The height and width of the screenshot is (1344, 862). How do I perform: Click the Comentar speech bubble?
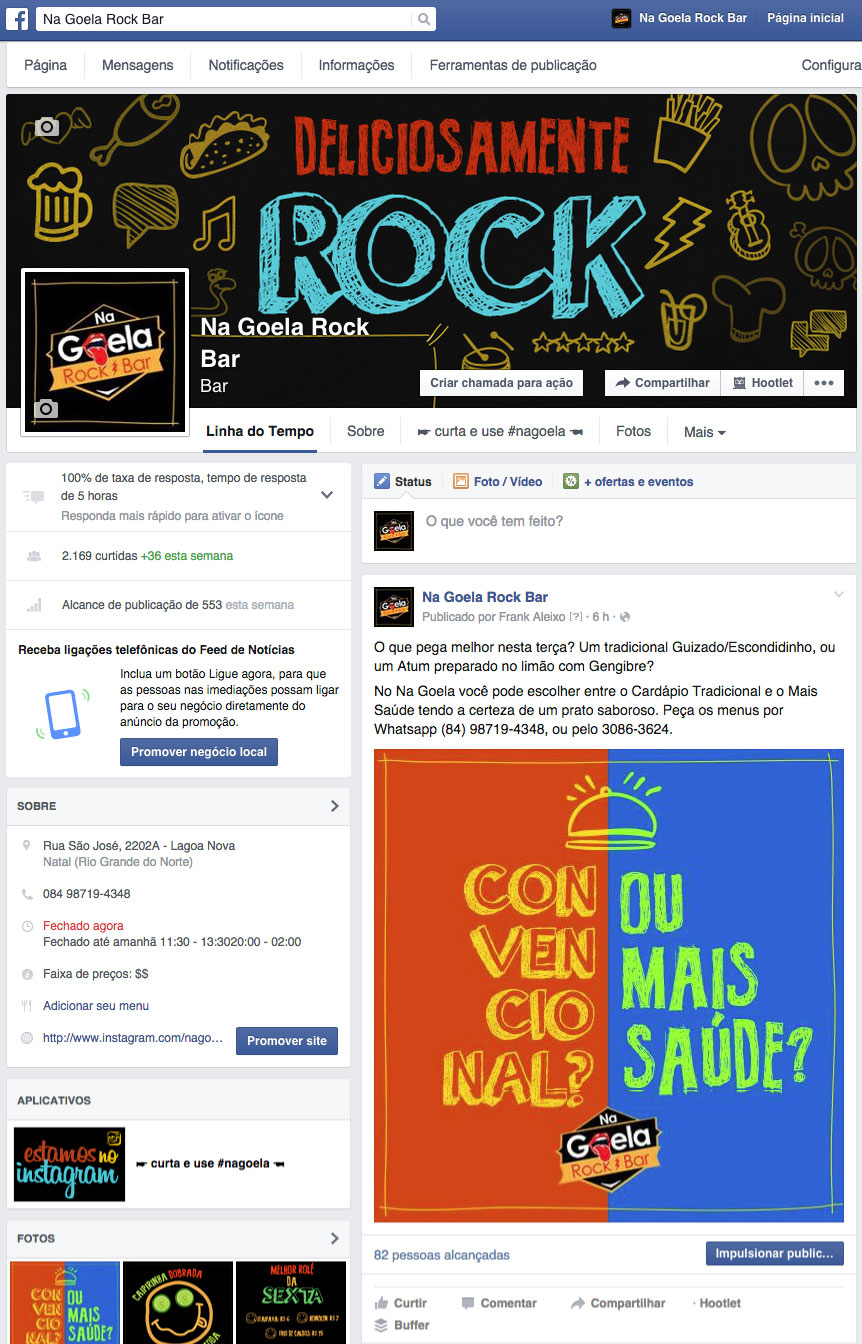(468, 1303)
